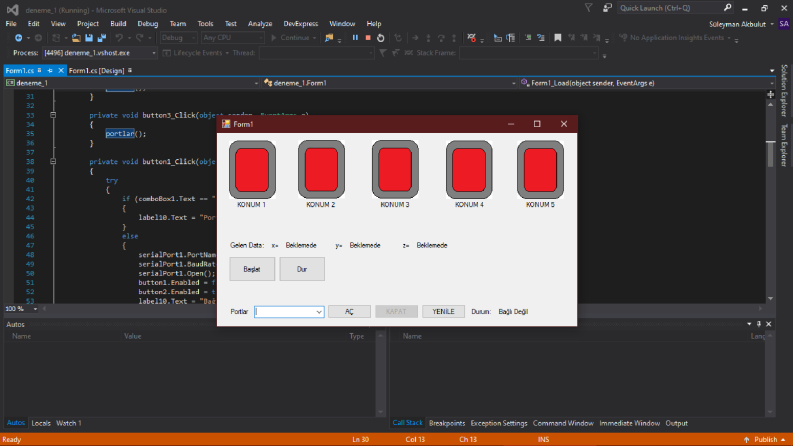
Task: Click the AÇ button in Form1
Action: tap(349, 311)
